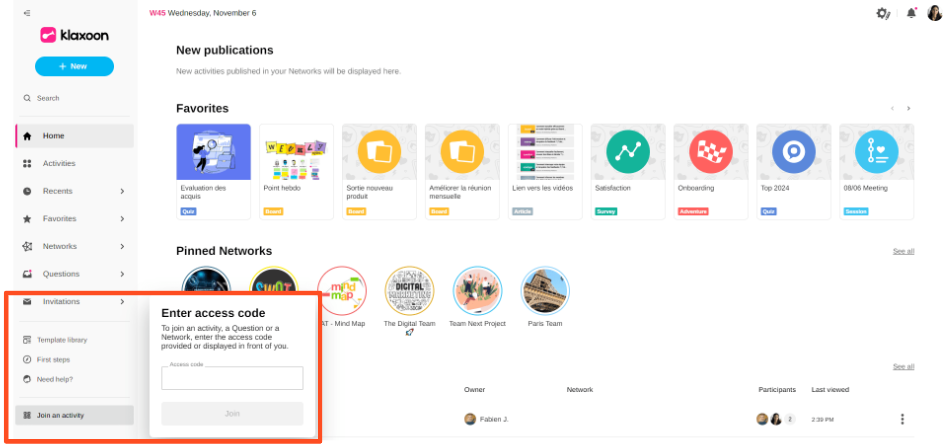This screenshot has width=948, height=447.
Task: Open the Top 2024 quiz thumbnail
Action: pyautogui.click(x=794, y=152)
